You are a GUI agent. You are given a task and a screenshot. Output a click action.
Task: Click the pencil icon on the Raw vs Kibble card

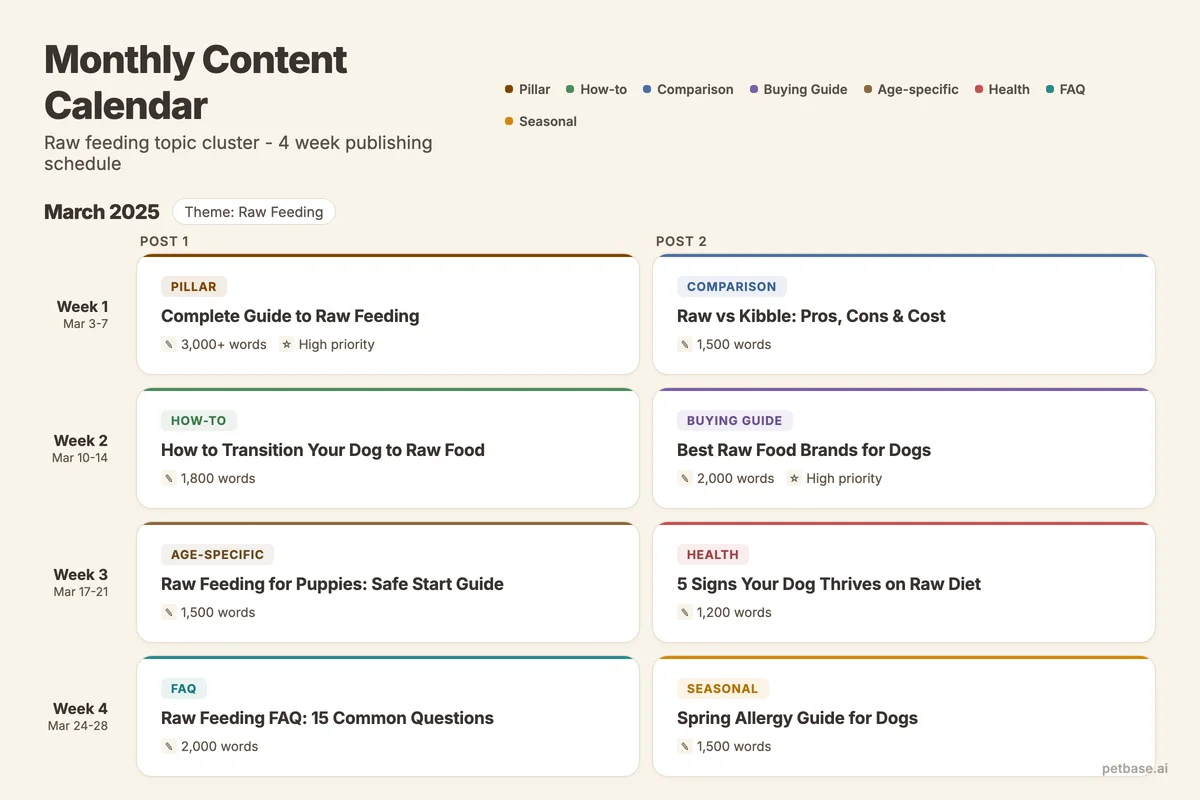[x=684, y=343]
